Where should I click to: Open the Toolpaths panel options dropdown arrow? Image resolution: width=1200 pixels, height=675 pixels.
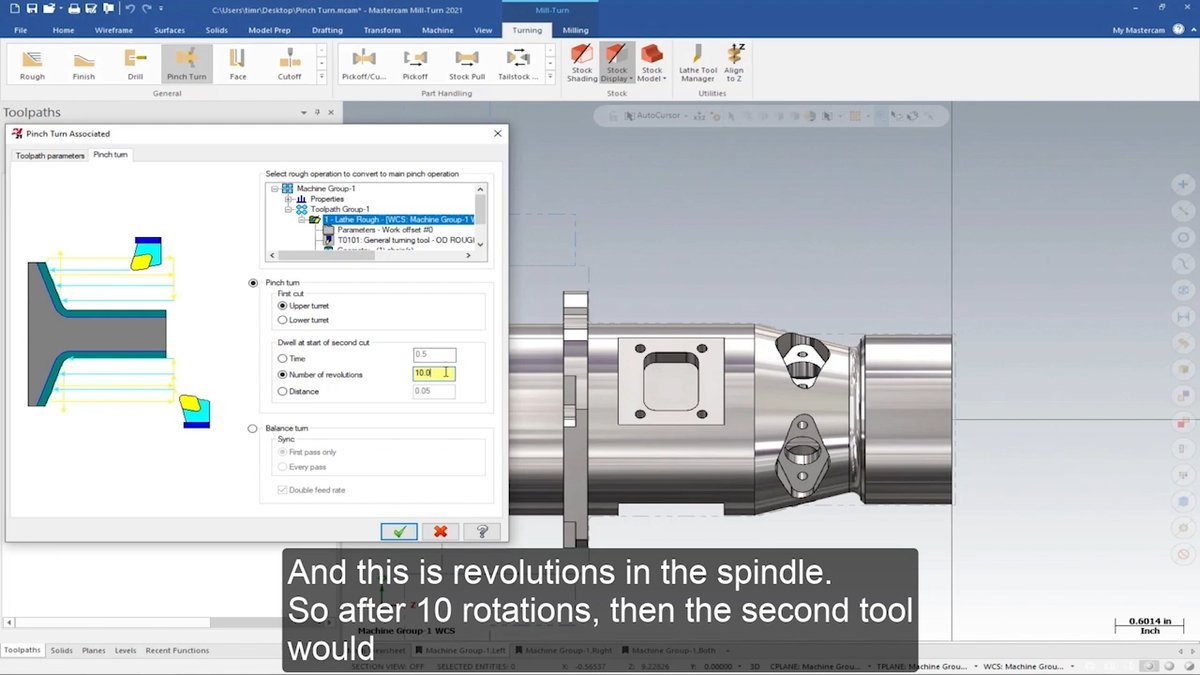pyautogui.click(x=304, y=112)
